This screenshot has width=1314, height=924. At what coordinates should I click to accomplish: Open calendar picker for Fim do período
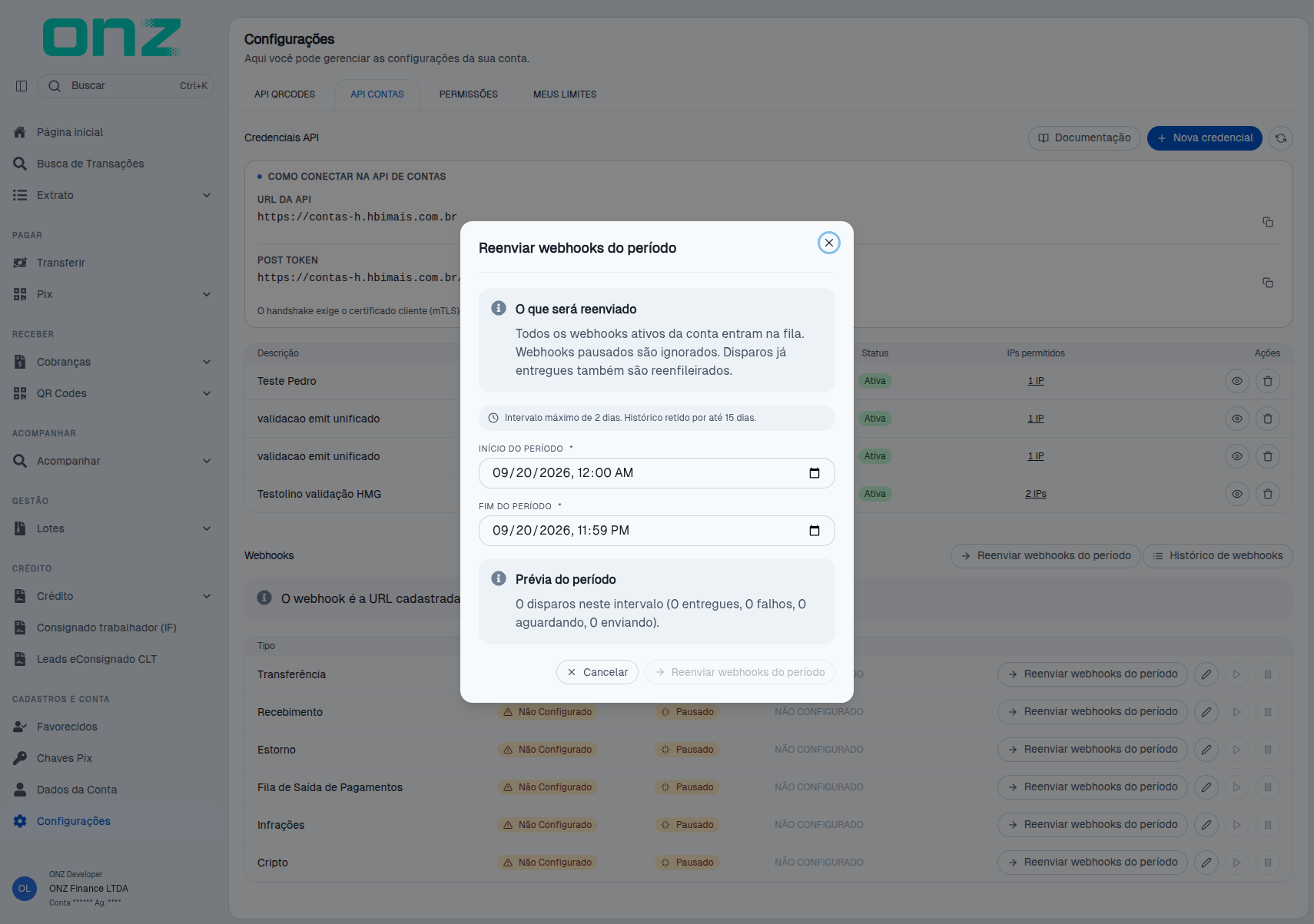(815, 531)
